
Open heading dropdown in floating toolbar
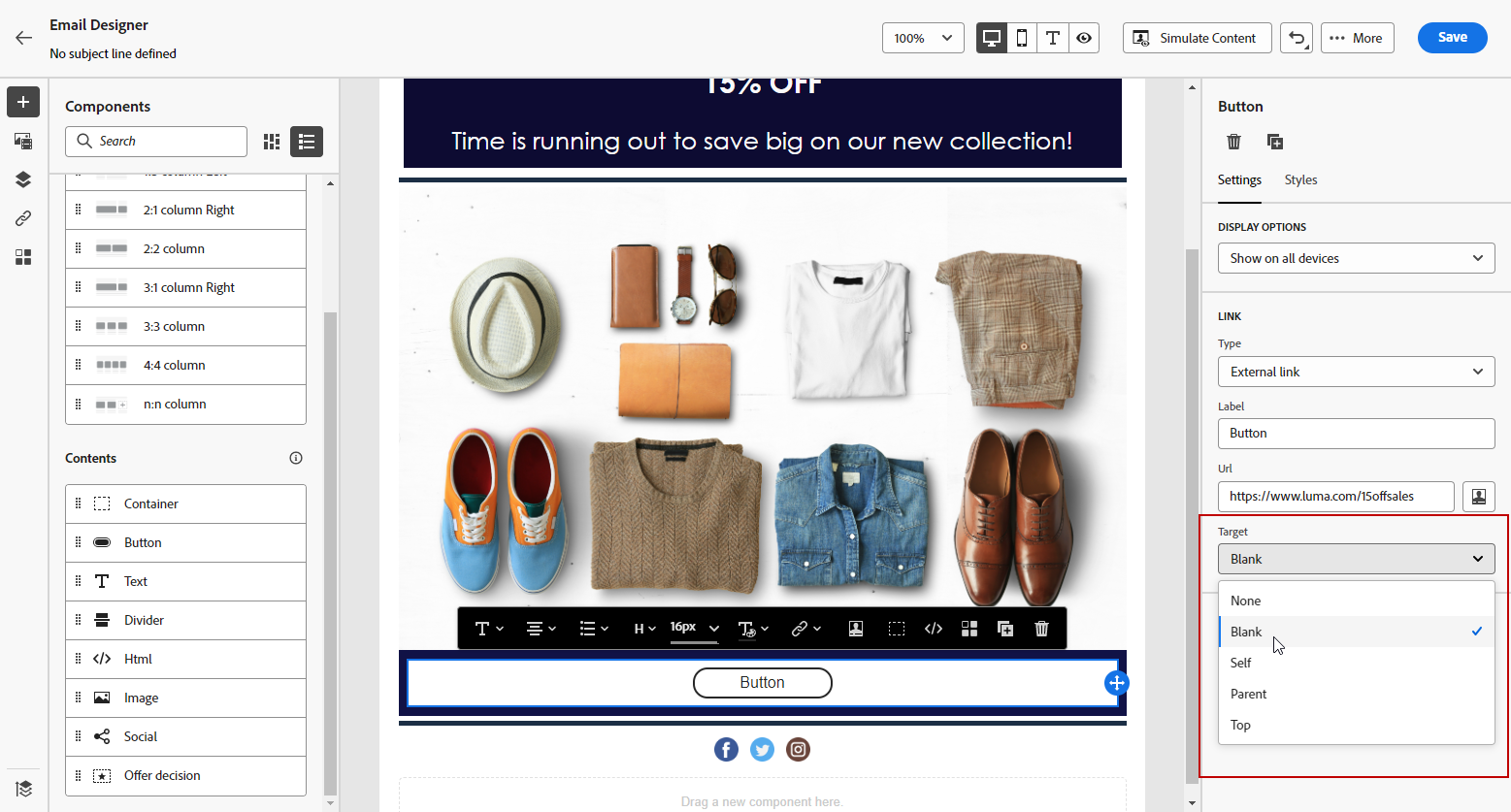(x=644, y=629)
